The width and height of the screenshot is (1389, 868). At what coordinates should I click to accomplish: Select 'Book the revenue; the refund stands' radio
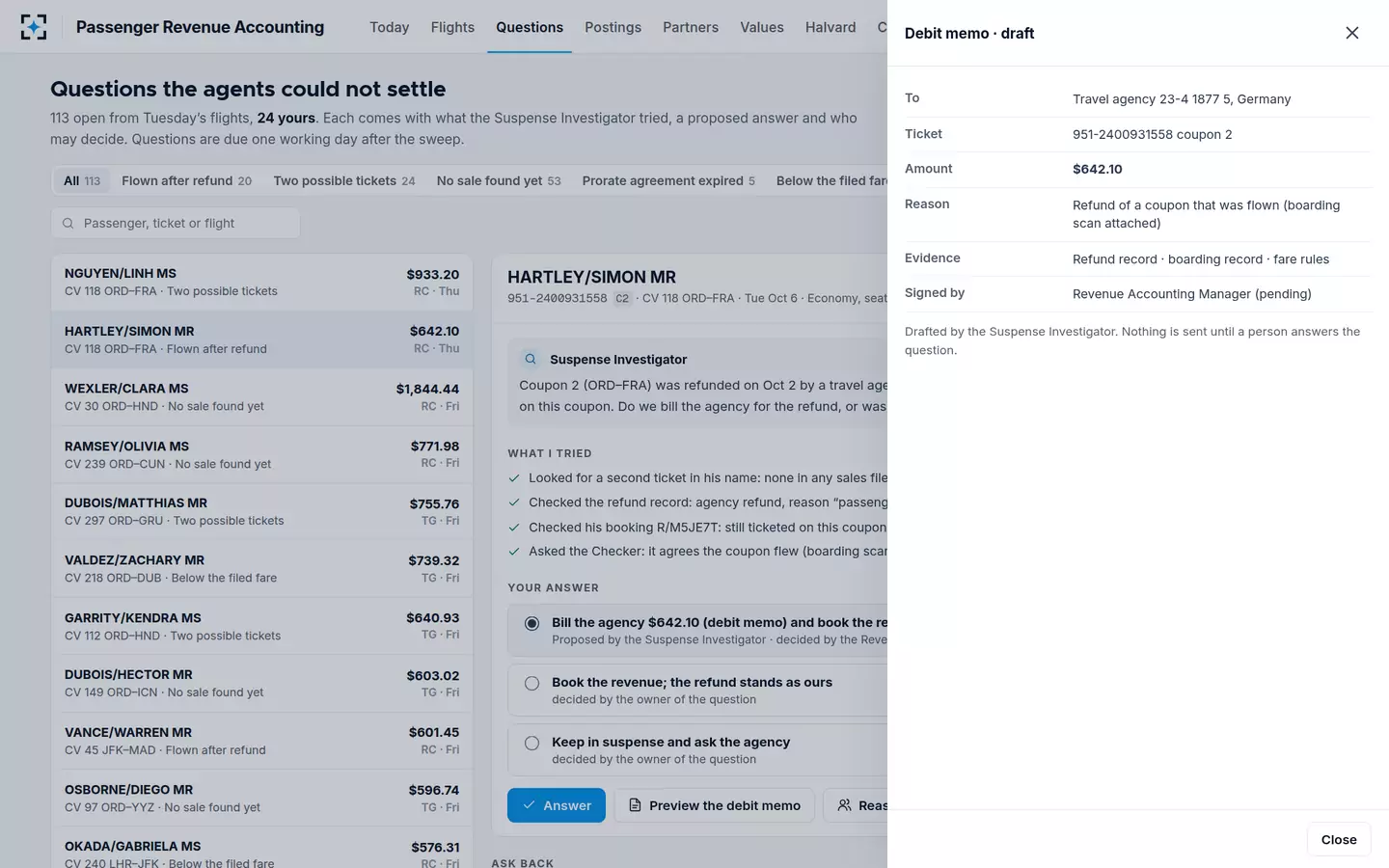coord(531,683)
